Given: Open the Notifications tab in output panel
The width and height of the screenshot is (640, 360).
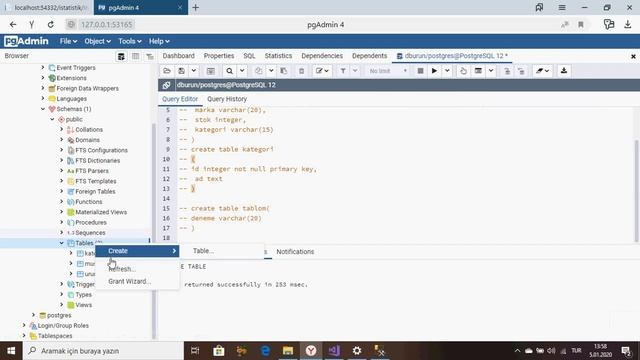Looking at the screenshot, I should (295, 252).
